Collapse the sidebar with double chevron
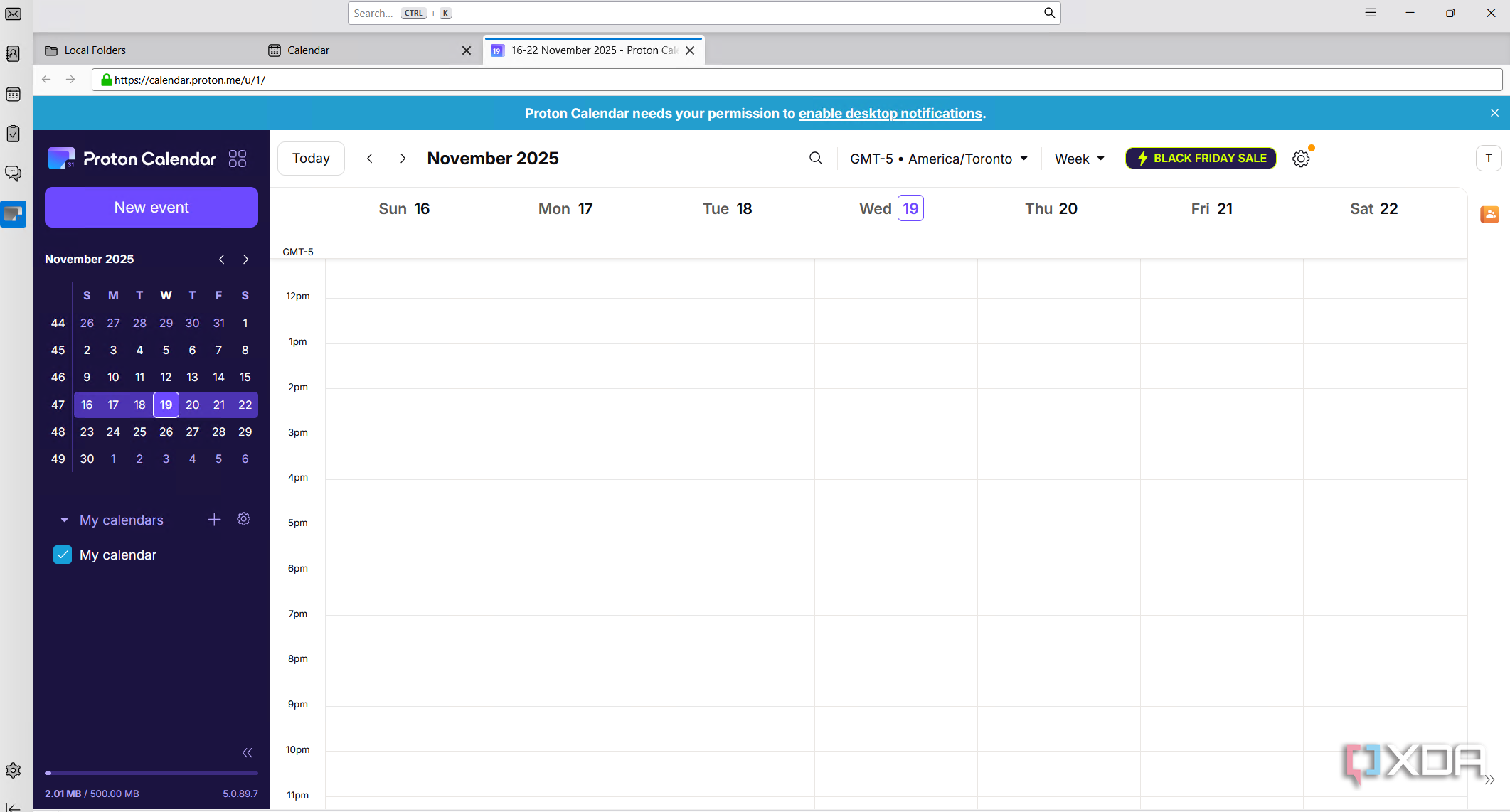Viewport: 1510px width, 812px height. pyautogui.click(x=247, y=753)
